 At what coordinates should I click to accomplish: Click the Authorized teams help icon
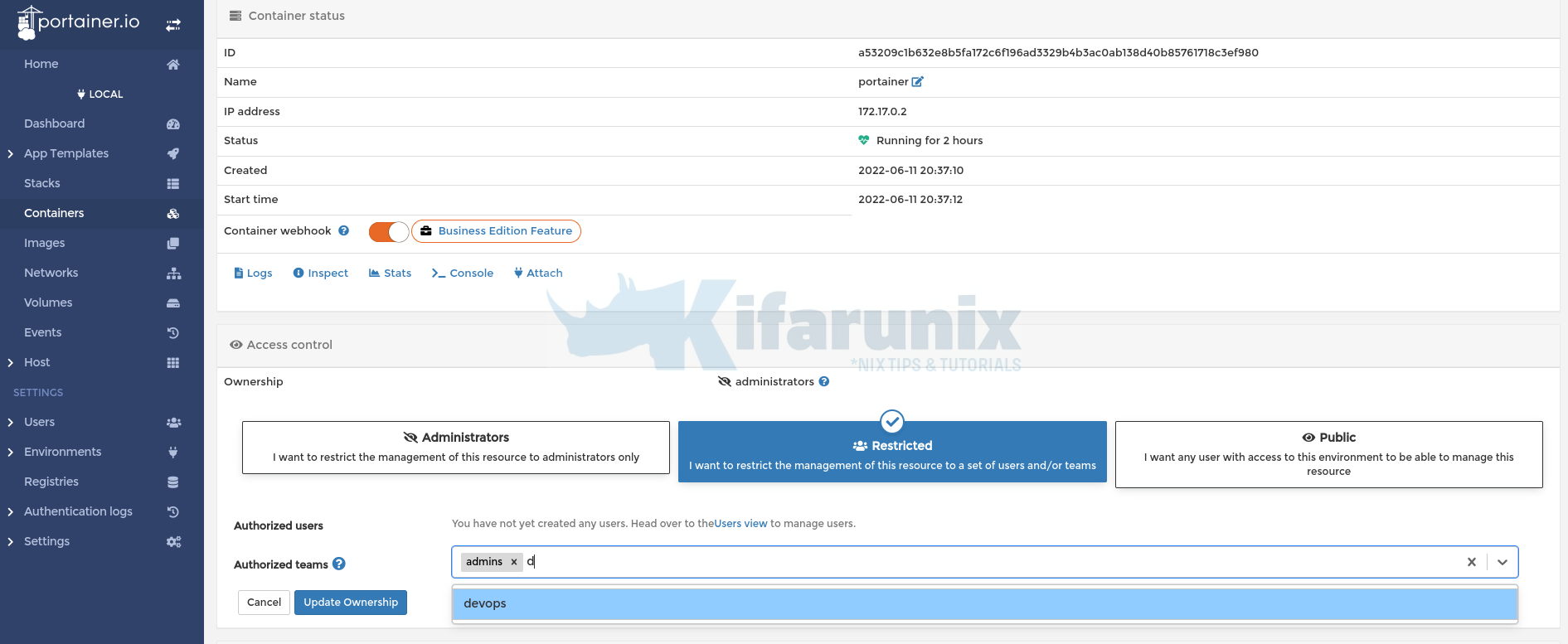(x=339, y=564)
